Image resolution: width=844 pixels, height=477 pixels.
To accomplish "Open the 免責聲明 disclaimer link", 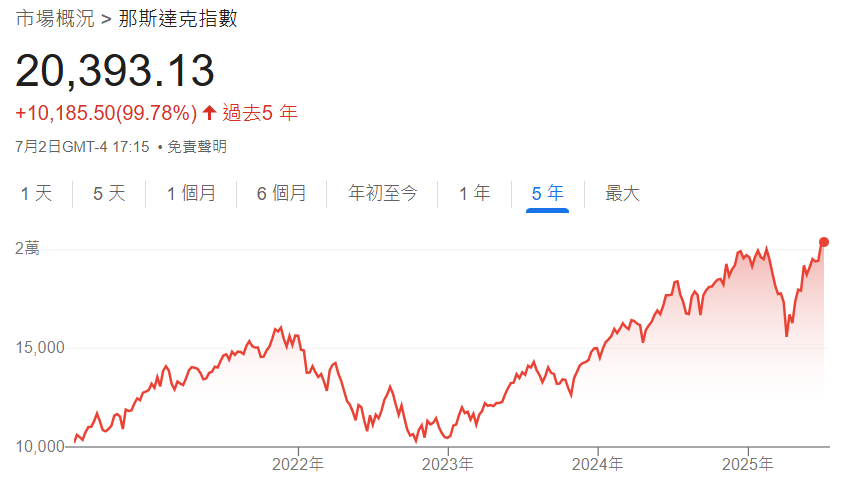I will pyautogui.click(x=196, y=146).
